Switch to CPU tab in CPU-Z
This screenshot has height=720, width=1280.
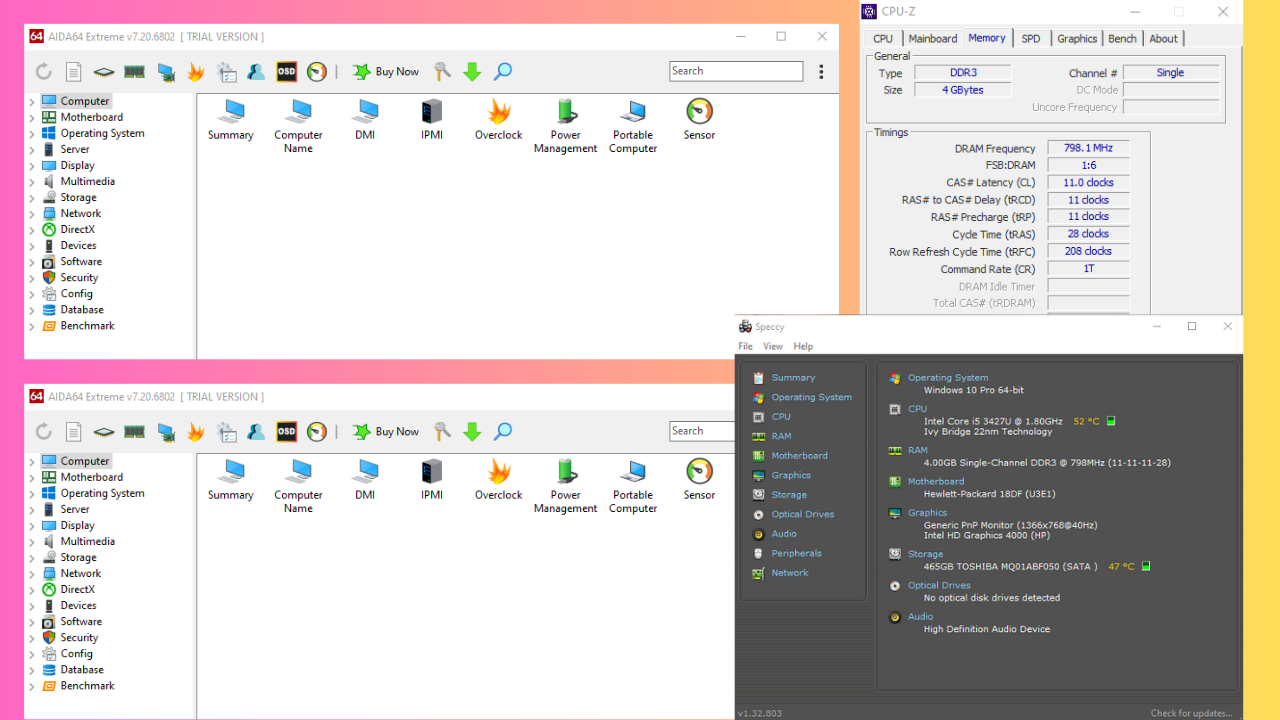pos(883,39)
